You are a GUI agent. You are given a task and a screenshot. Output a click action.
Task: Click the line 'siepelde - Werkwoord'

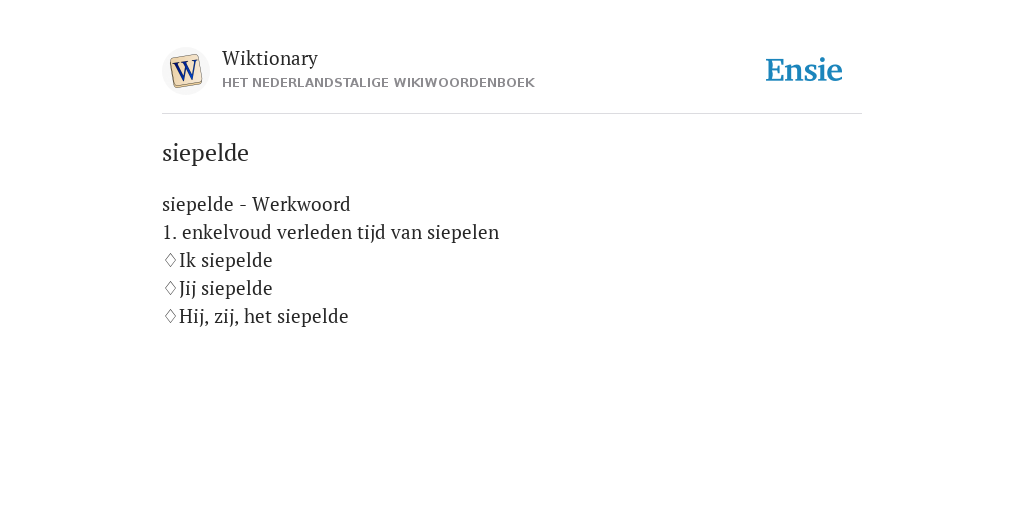[x=256, y=204]
